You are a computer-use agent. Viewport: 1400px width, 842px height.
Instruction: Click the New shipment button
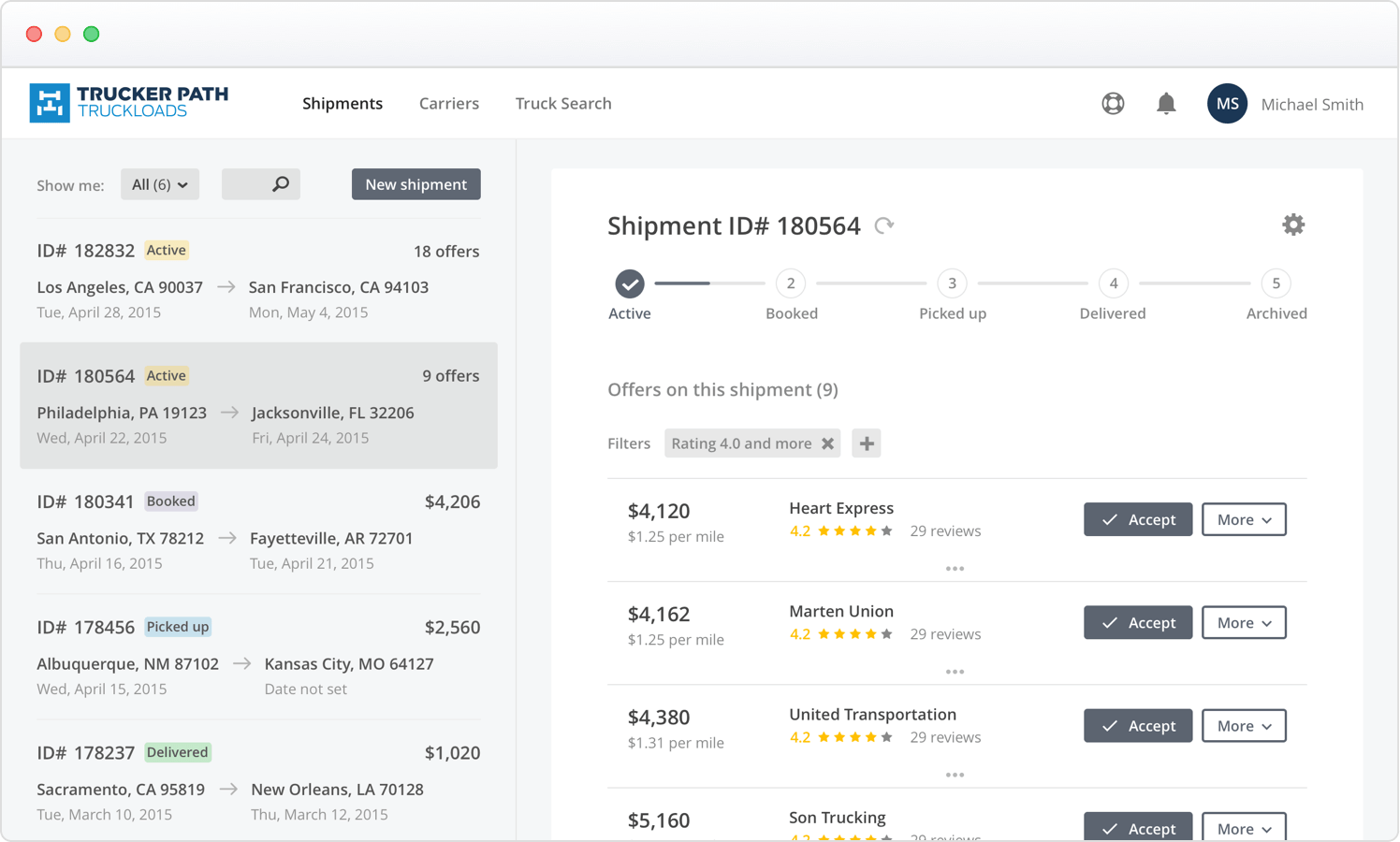[x=416, y=184]
